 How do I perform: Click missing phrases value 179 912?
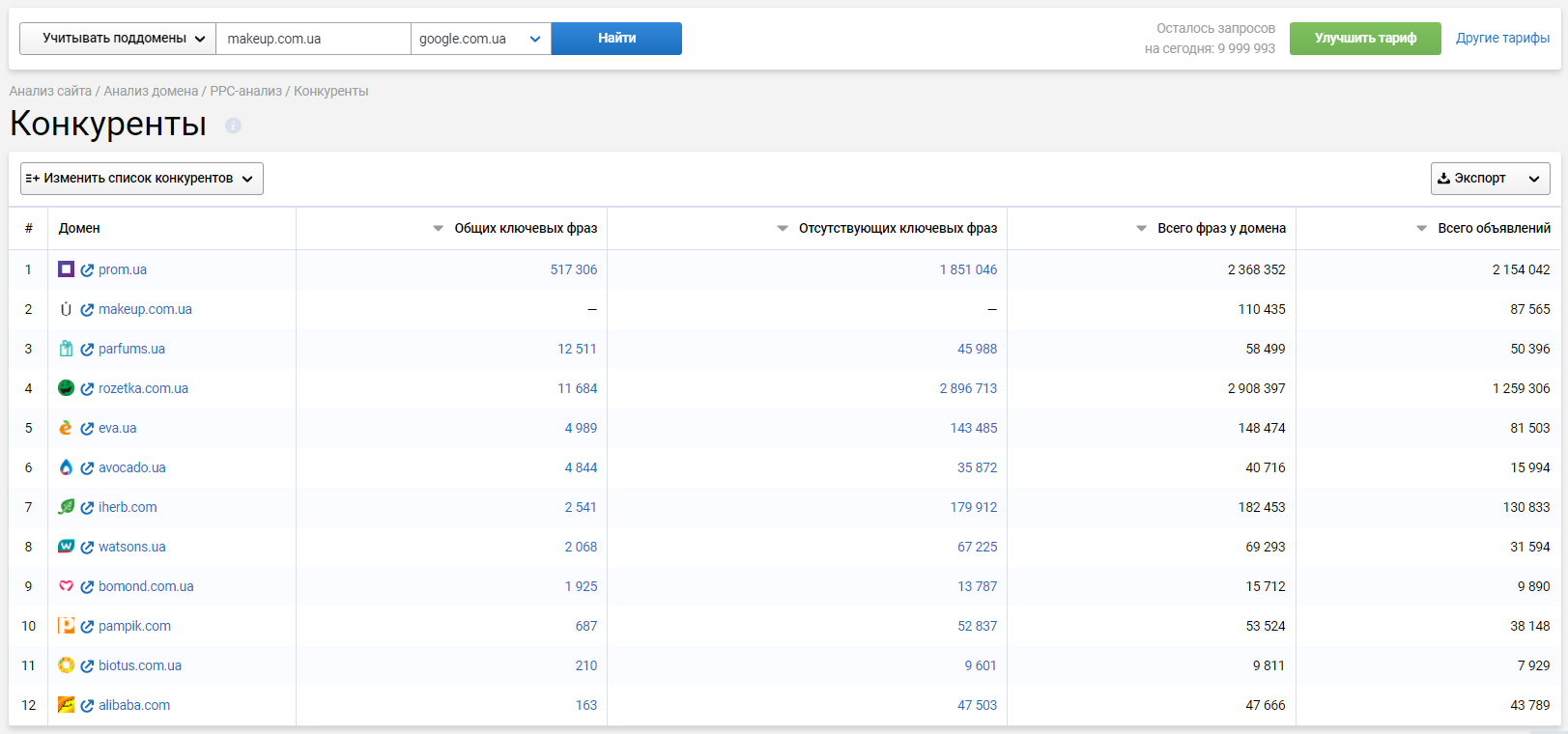(x=974, y=507)
